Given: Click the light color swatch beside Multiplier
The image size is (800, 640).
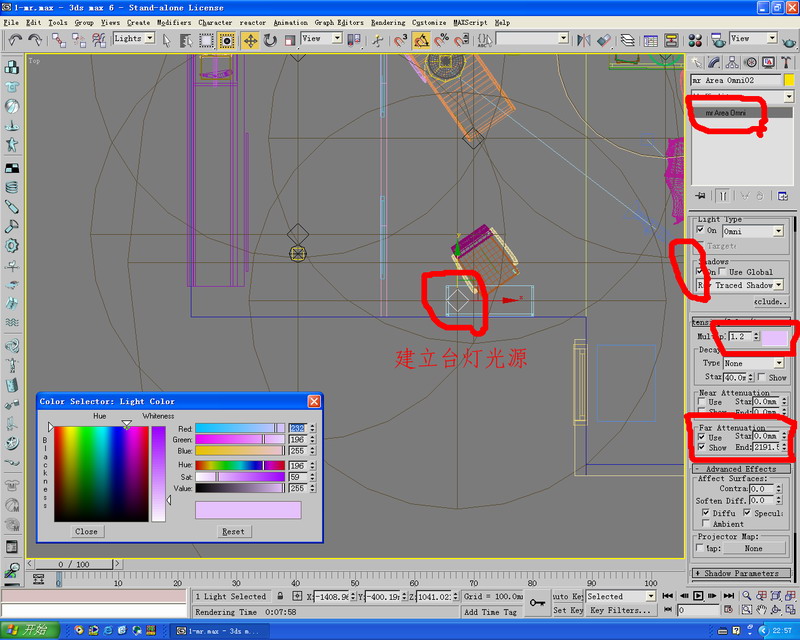Looking at the screenshot, I should 776,337.
